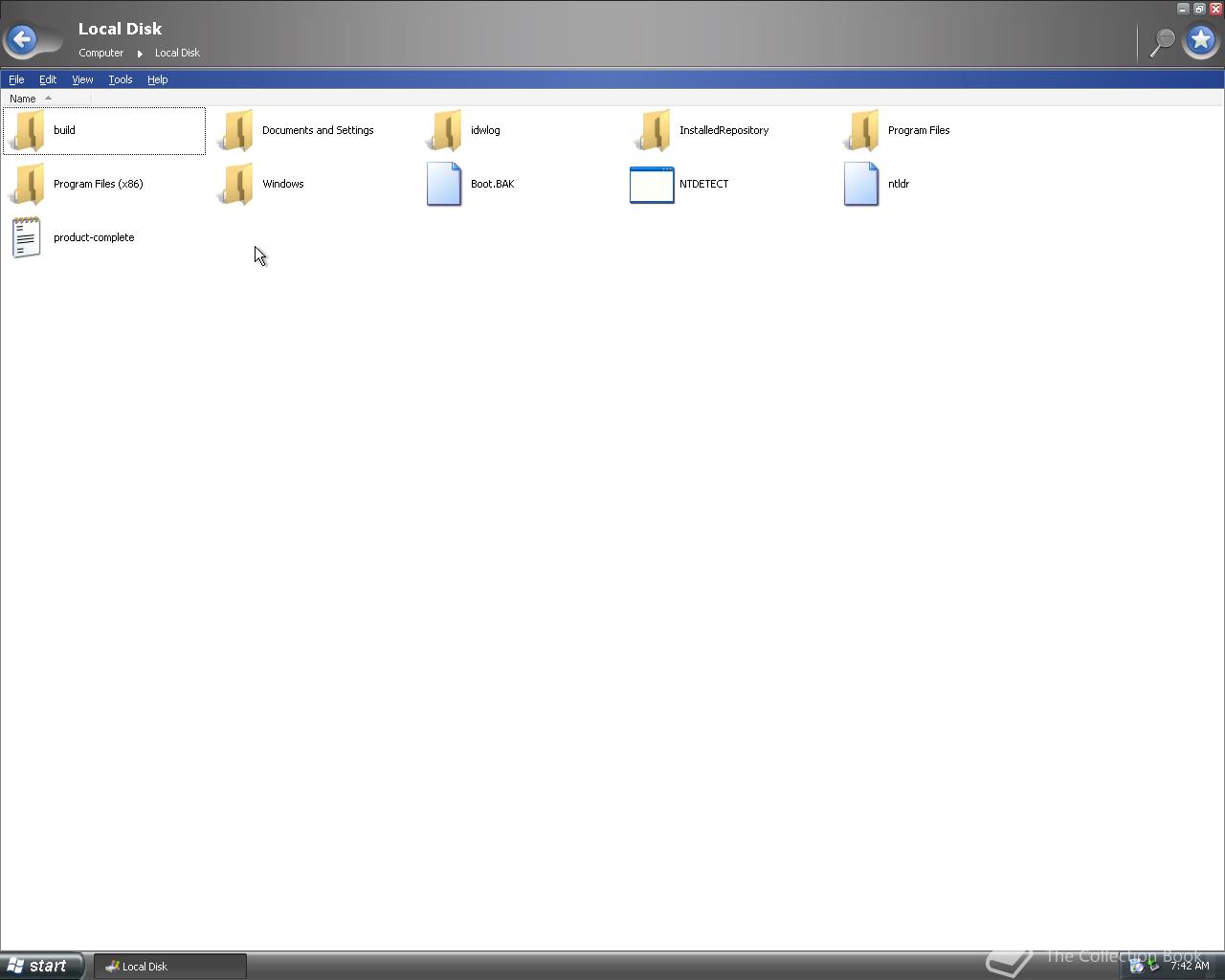Click the disc tray icon in system tray
This screenshot has width=1225, height=980.
(x=1136, y=966)
